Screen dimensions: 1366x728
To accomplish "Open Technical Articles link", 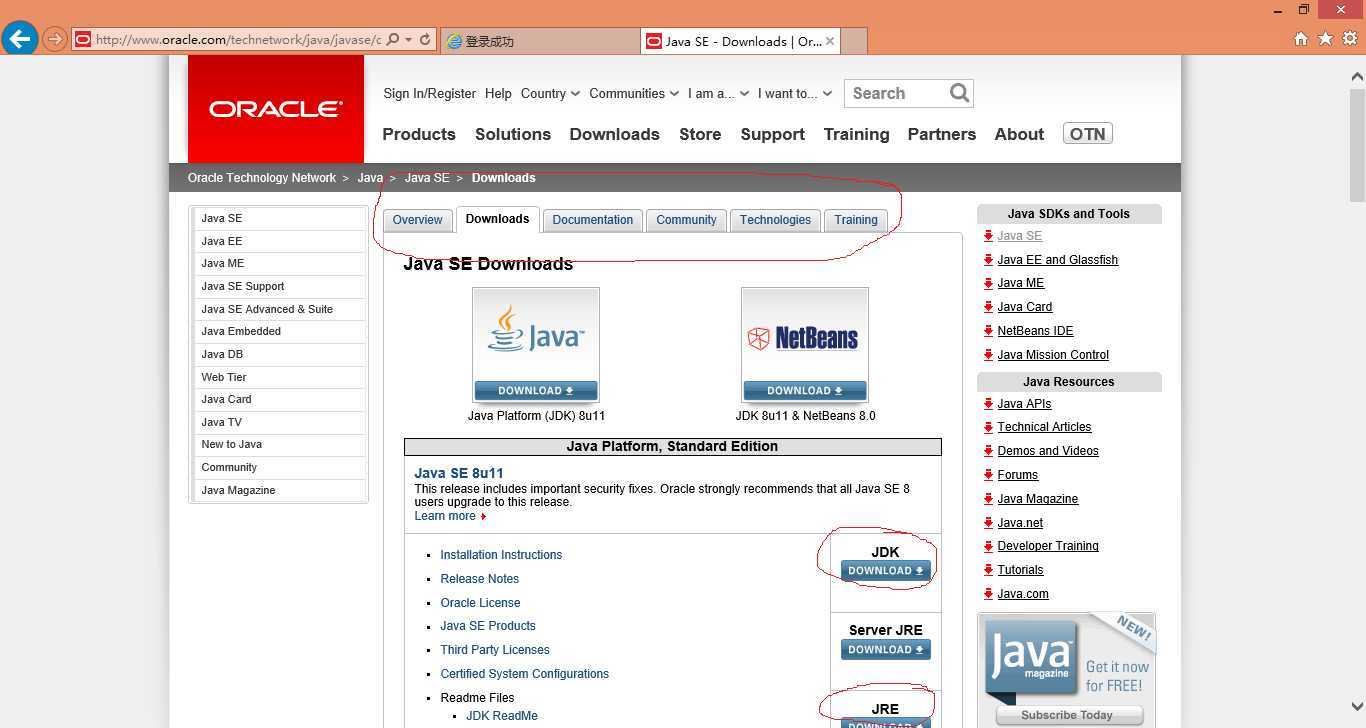I will (x=1044, y=427).
